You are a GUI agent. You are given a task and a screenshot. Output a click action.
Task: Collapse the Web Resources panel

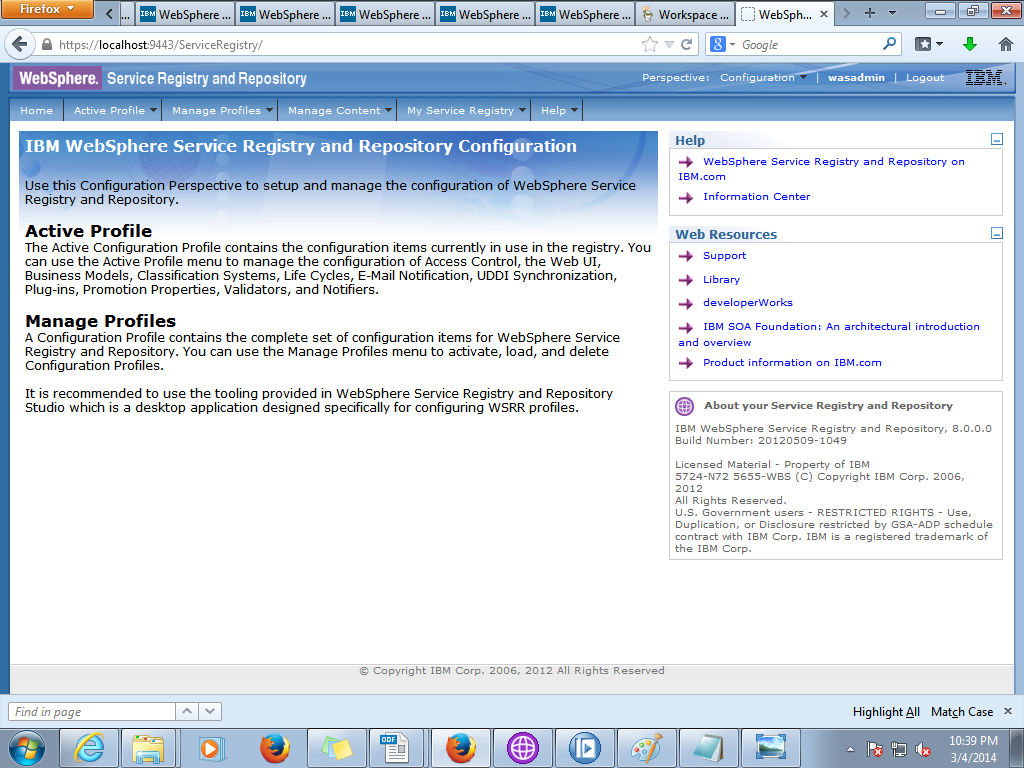(997, 233)
